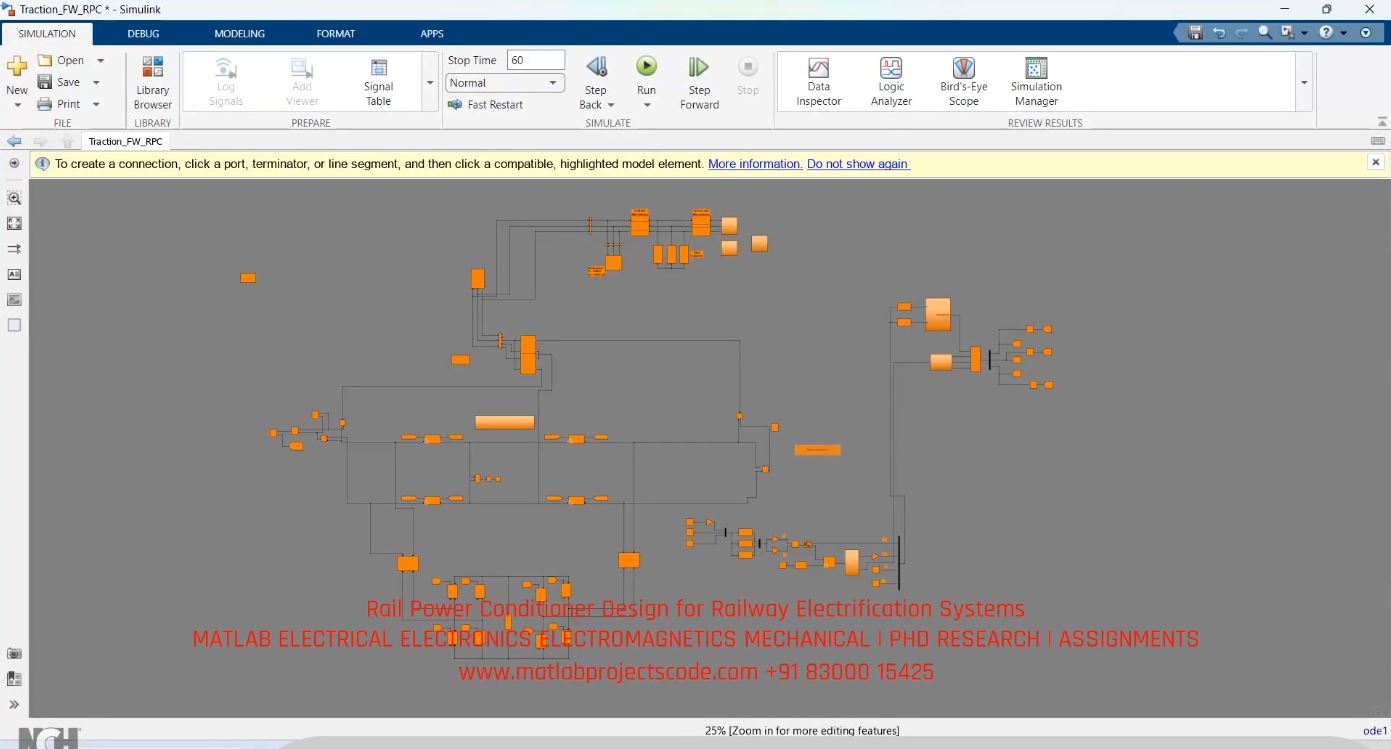The width and height of the screenshot is (1391, 749).
Task: Open the New dropdown arrow
Action: coord(17,105)
